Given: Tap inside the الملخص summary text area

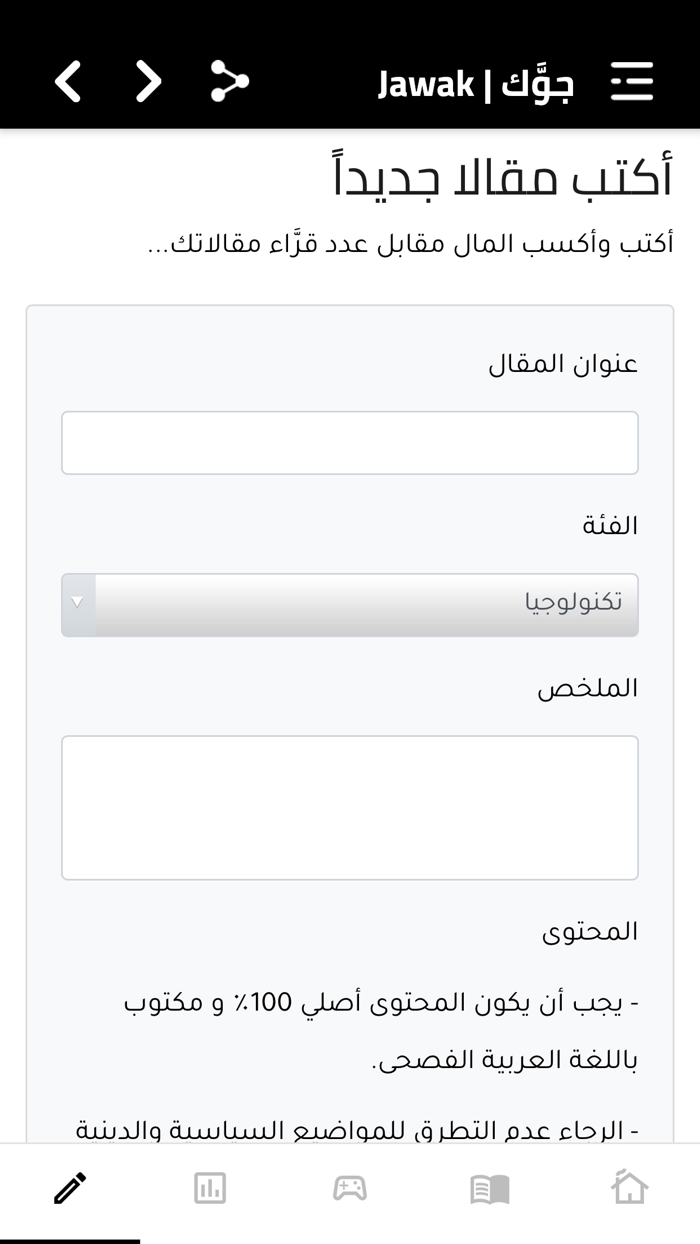Looking at the screenshot, I should [350, 806].
